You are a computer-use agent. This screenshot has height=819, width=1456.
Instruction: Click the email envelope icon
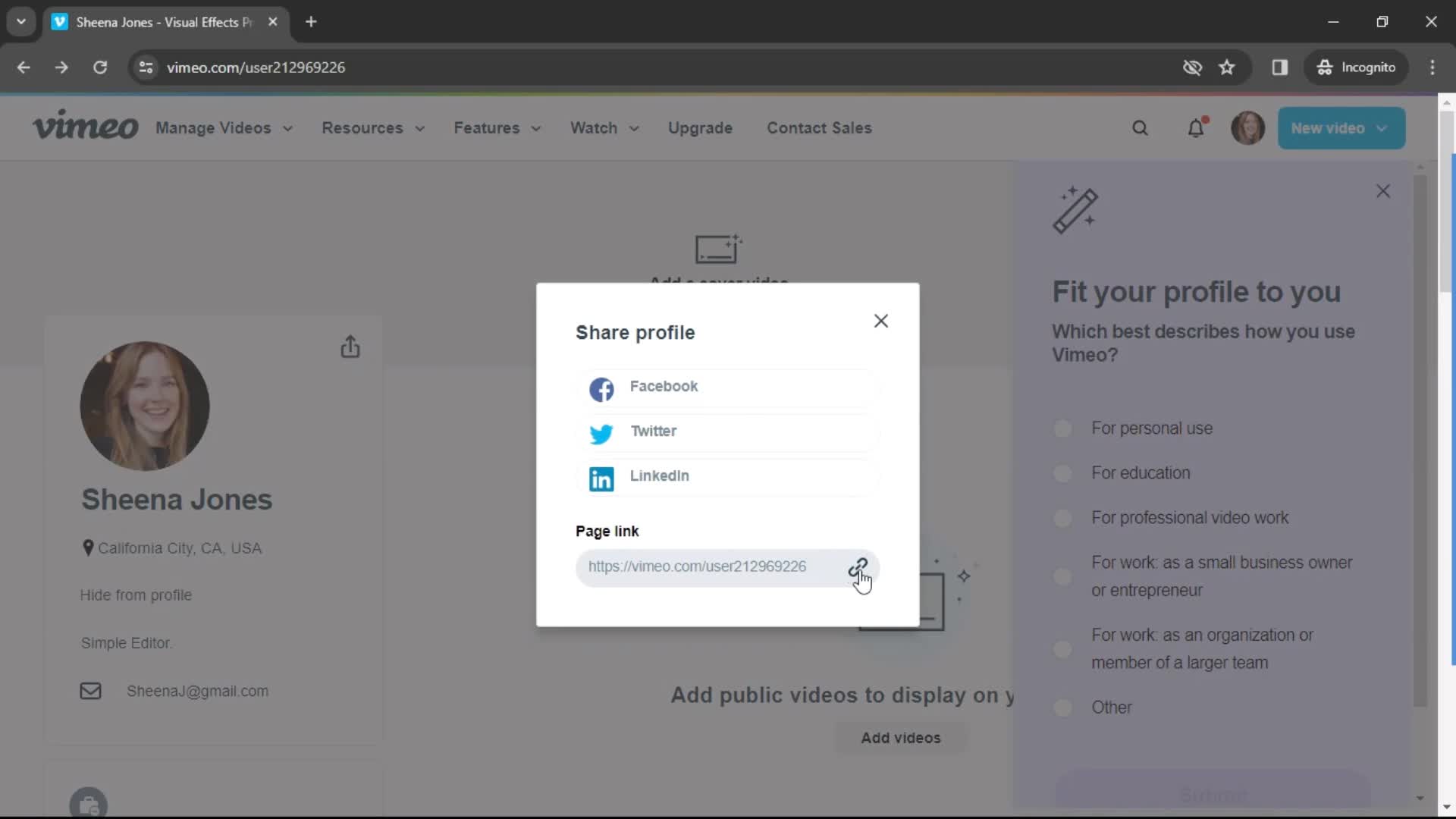(90, 692)
